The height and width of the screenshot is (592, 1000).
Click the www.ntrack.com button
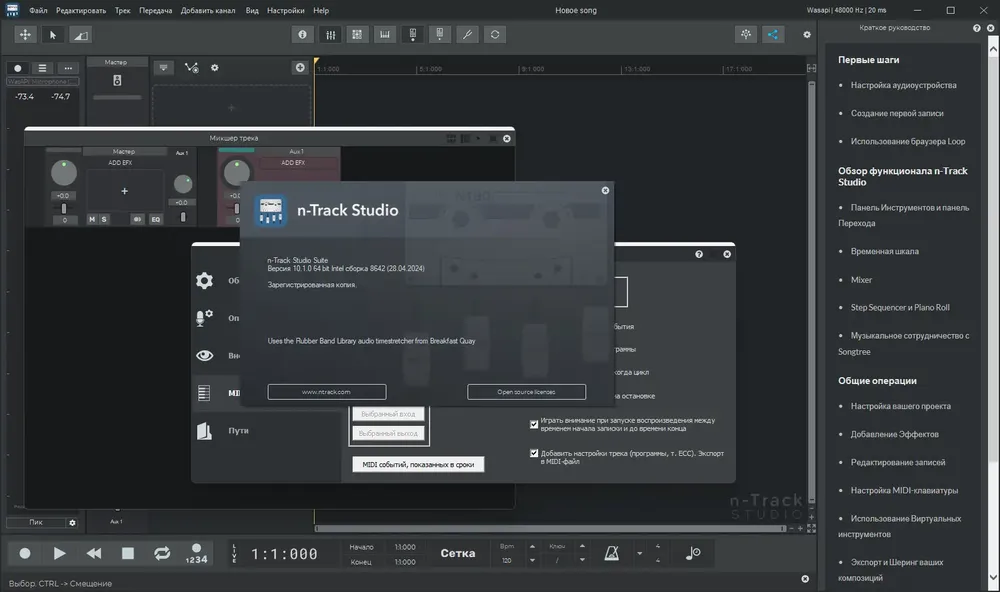click(327, 392)
